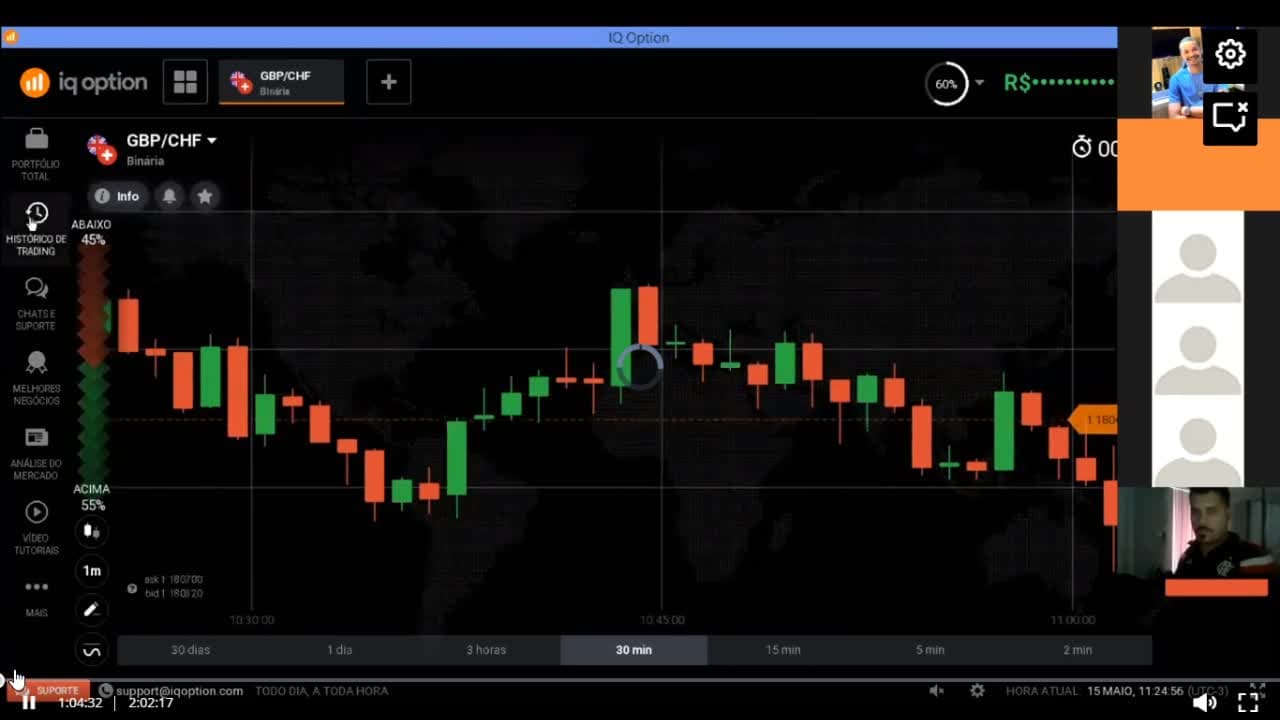Click the orange current price tag

pos(1093,420)
